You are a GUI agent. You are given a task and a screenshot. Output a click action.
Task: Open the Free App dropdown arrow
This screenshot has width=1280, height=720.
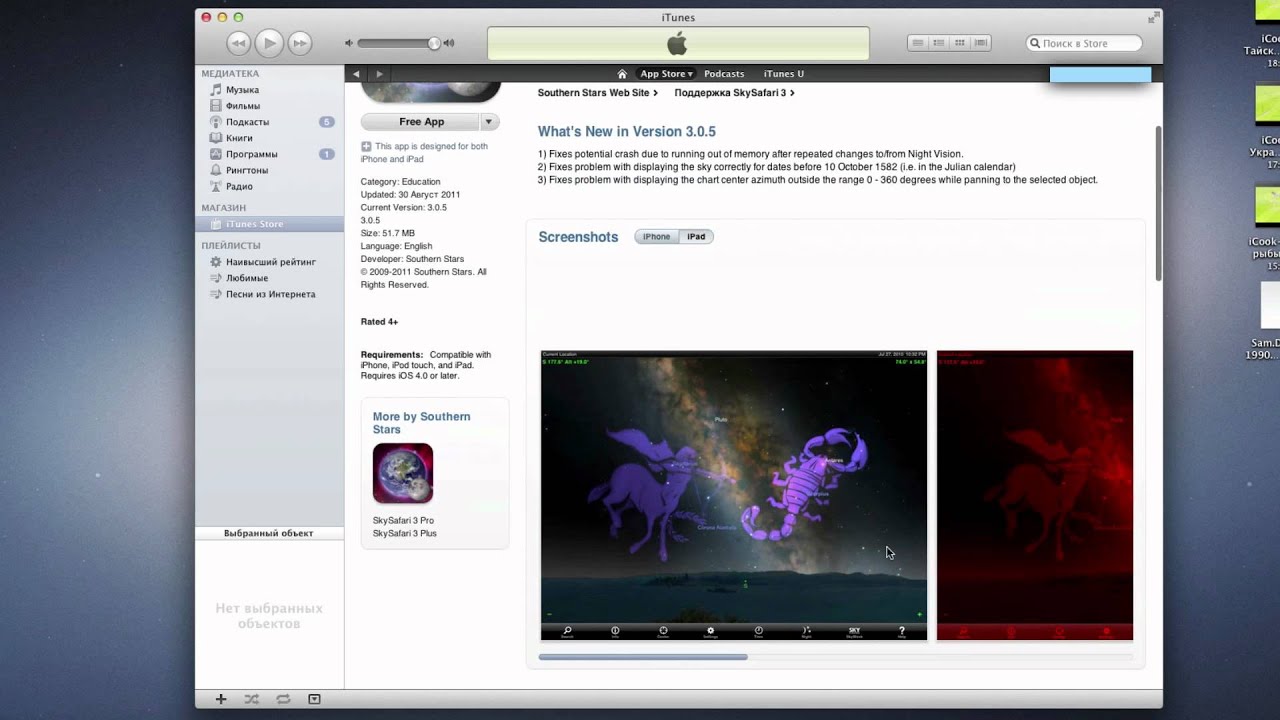click(x=489, y=122)
